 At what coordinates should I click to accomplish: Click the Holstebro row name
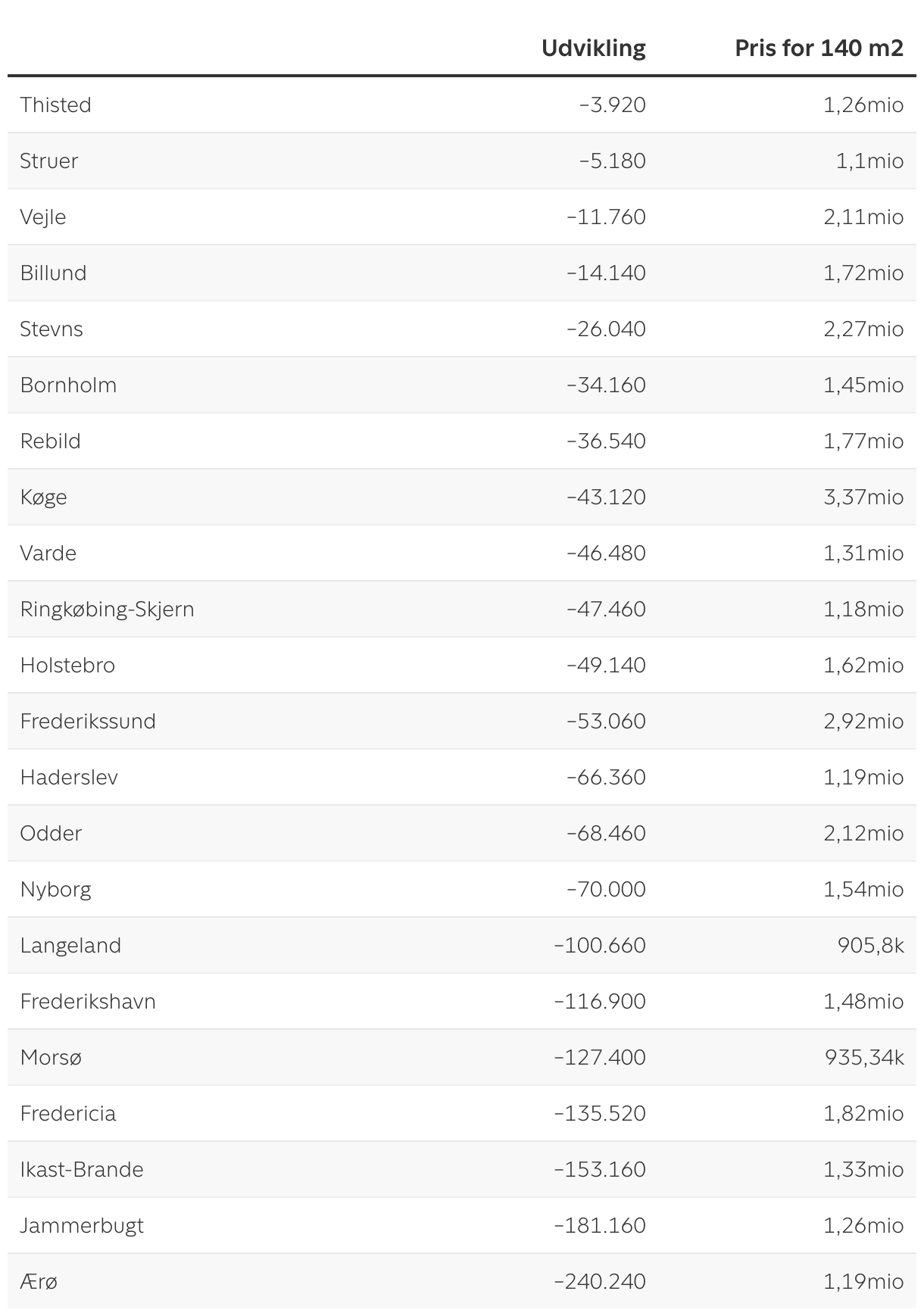(67, 665)
